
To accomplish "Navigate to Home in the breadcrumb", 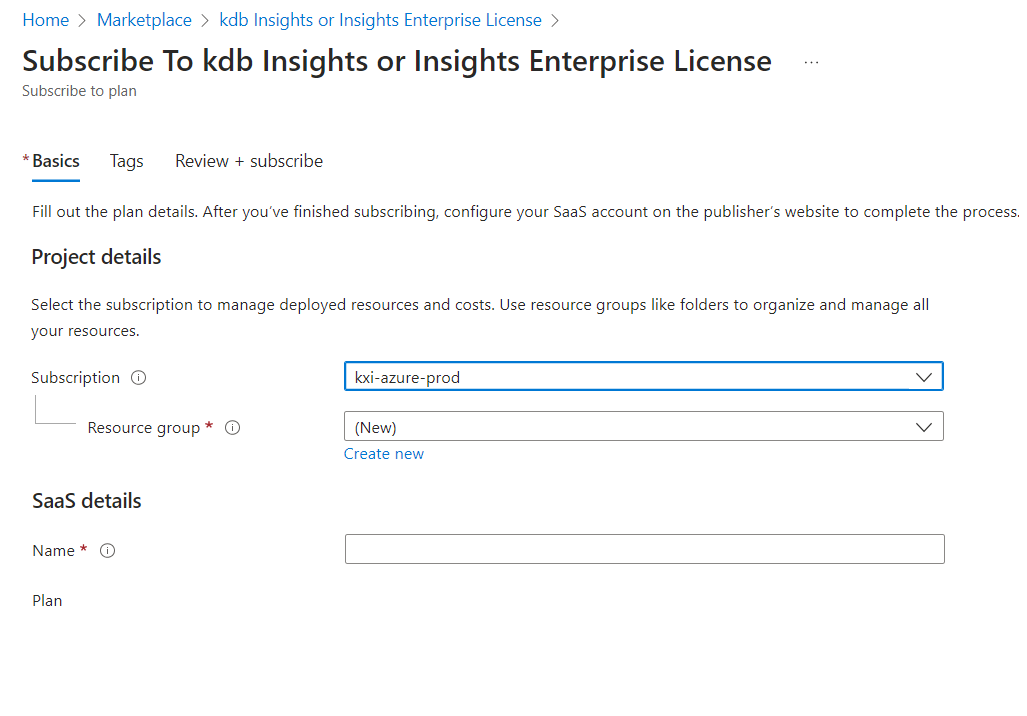I will 46,20.
